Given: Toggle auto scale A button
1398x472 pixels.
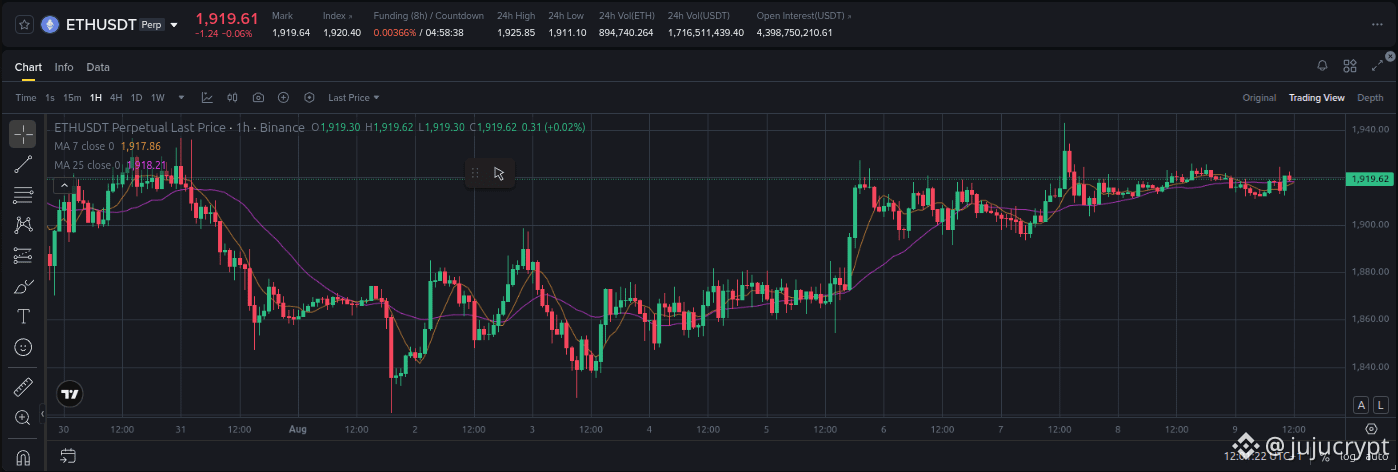Looking at the screenshot, I should pos(1361,405).
